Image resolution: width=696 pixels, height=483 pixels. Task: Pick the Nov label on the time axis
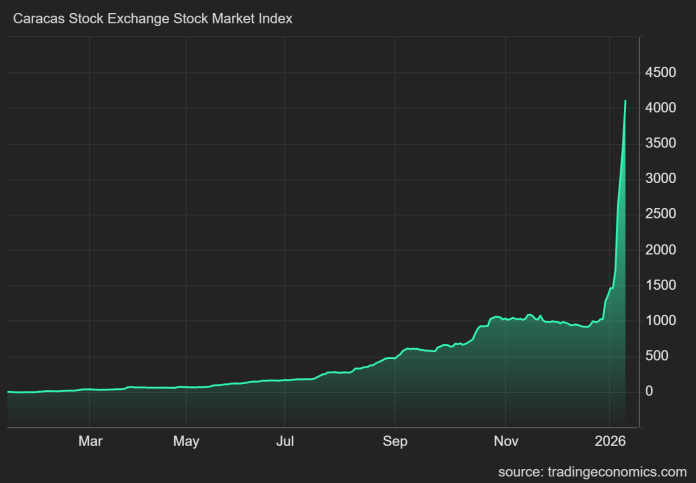506,440
